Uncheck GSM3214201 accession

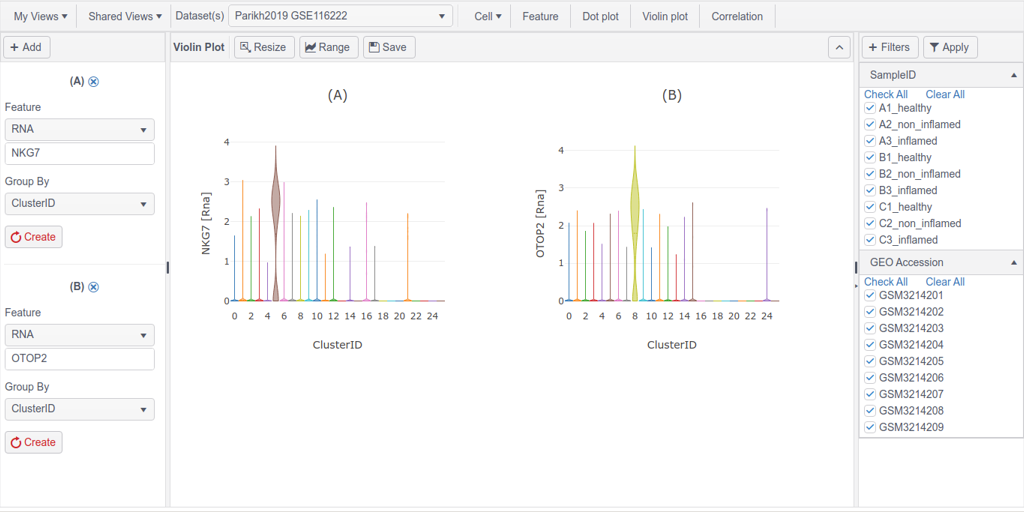click(870, 295)
